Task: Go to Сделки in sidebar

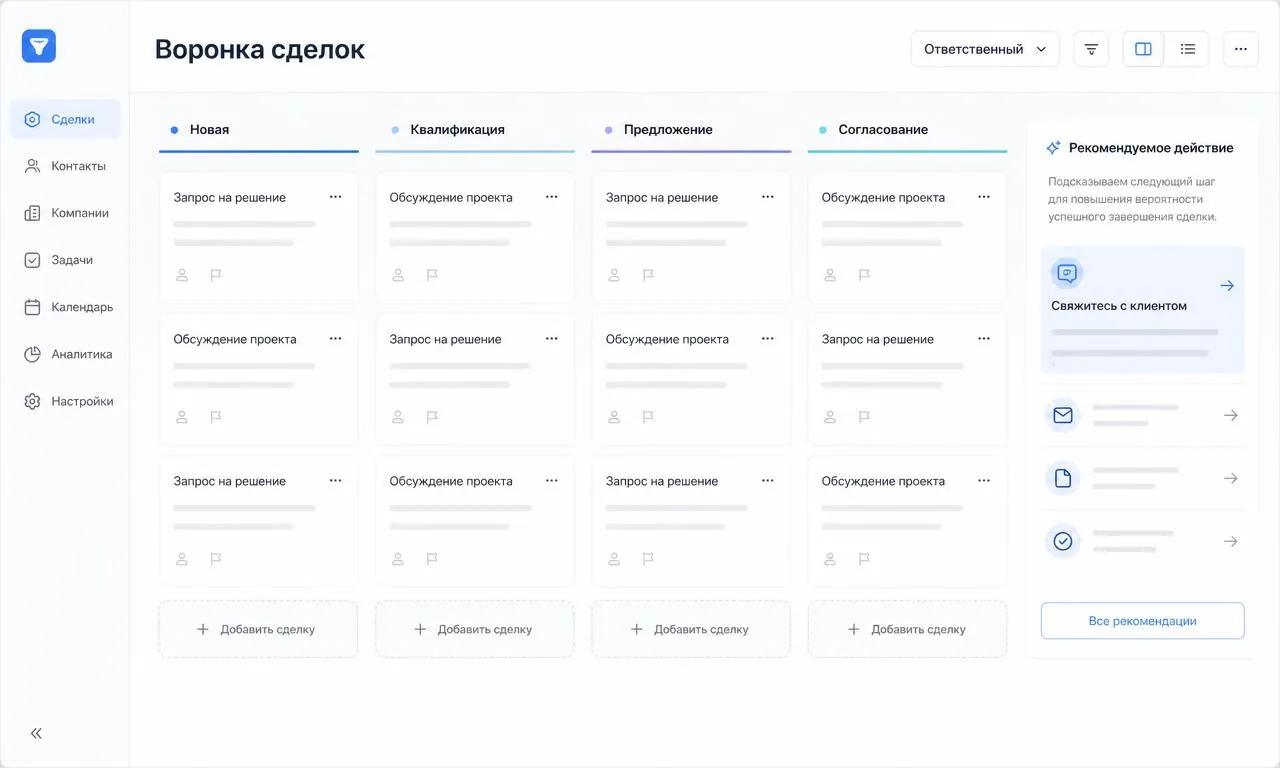Action: pyautogui.click(x=65, y=119)
